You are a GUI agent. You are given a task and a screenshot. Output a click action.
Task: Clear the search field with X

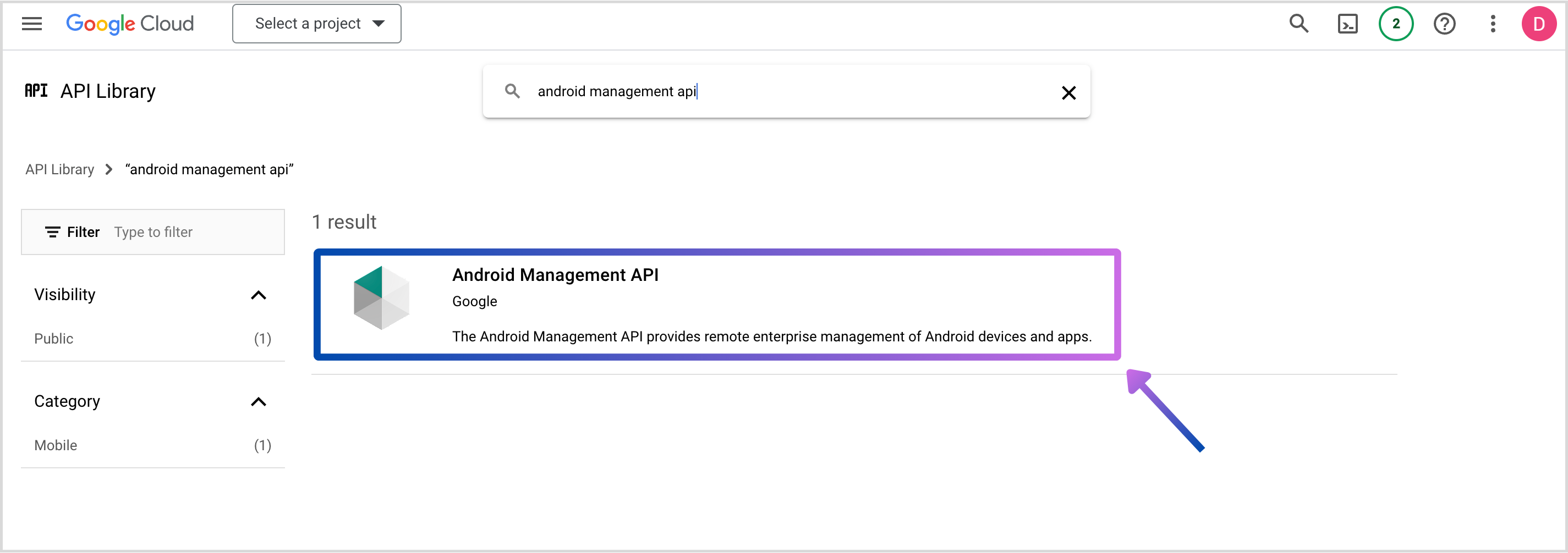(x=1068, y=92)
